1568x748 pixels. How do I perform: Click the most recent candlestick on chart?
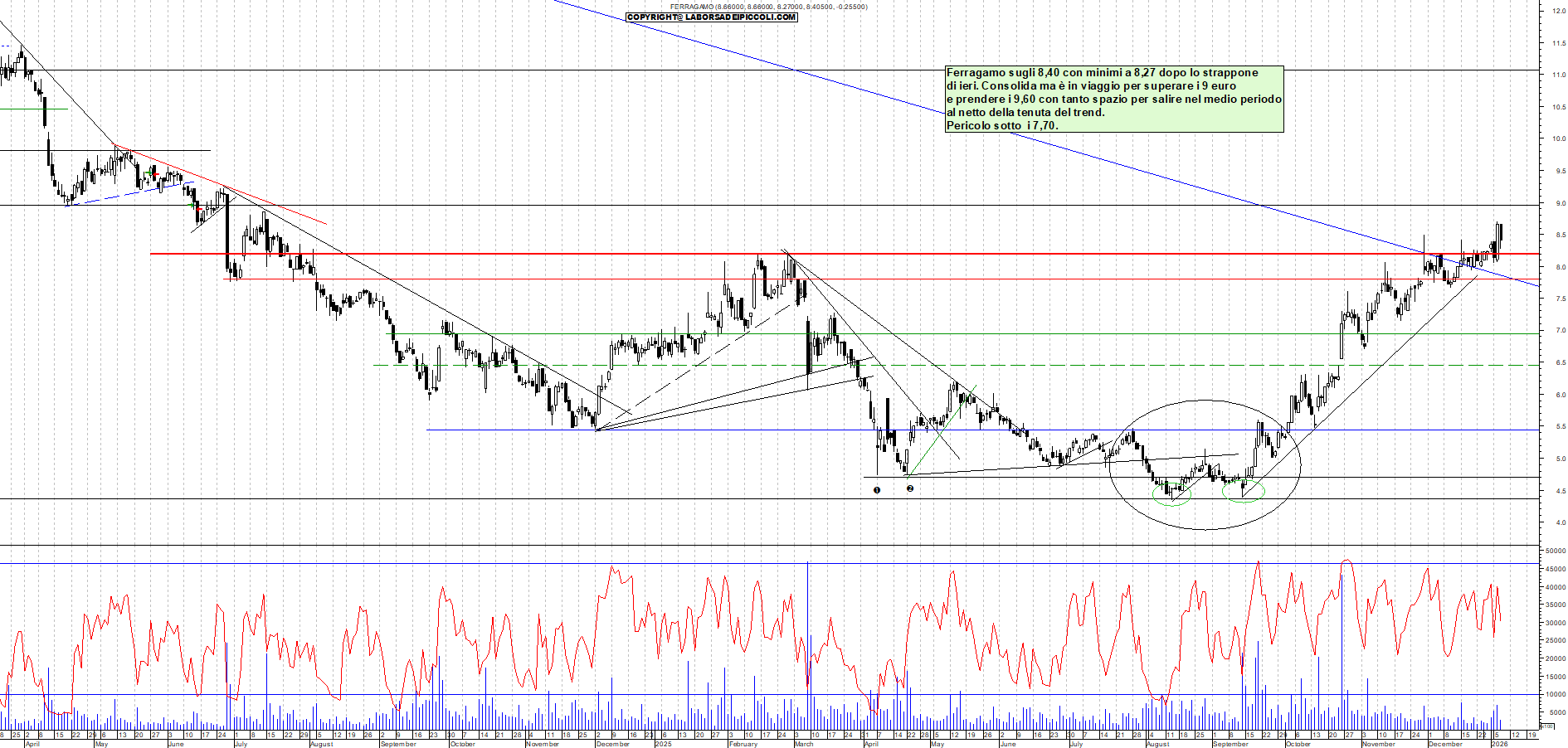[1500, 235]
